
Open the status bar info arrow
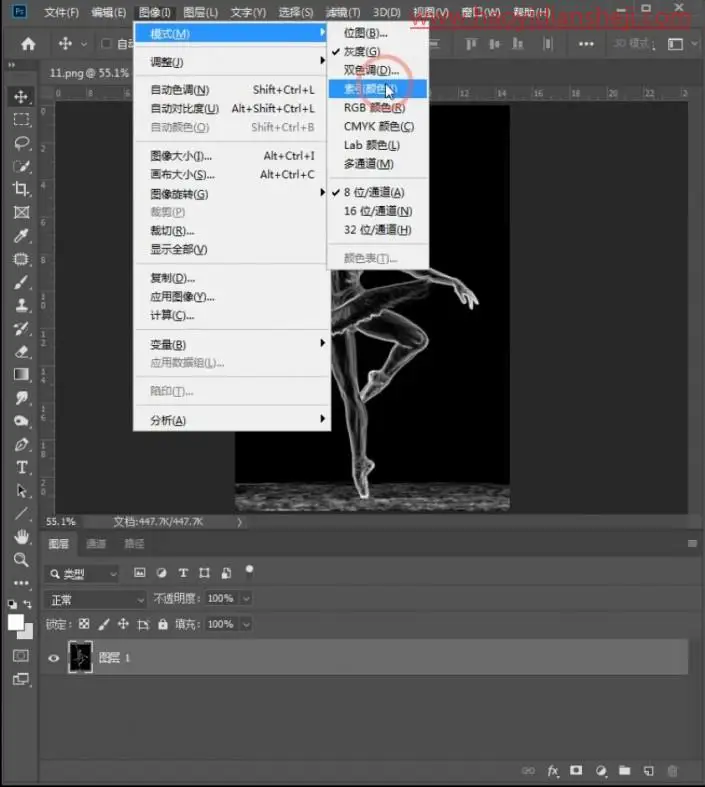(239, 522)
